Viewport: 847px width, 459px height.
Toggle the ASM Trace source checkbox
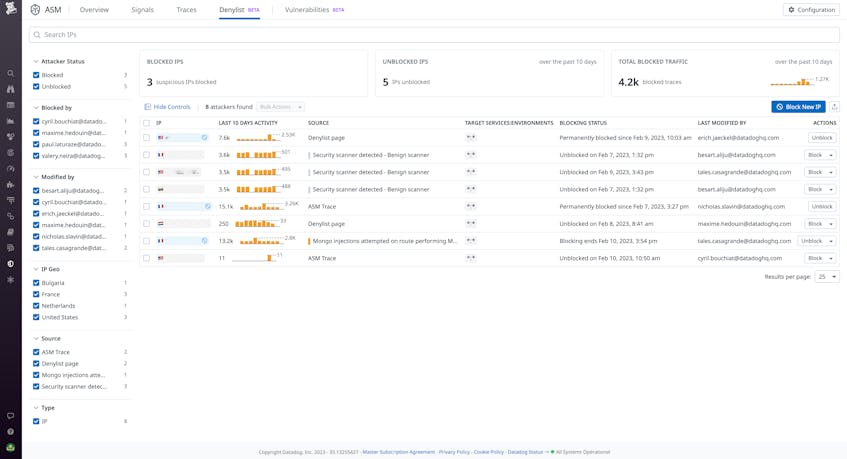tap(36, 352)
